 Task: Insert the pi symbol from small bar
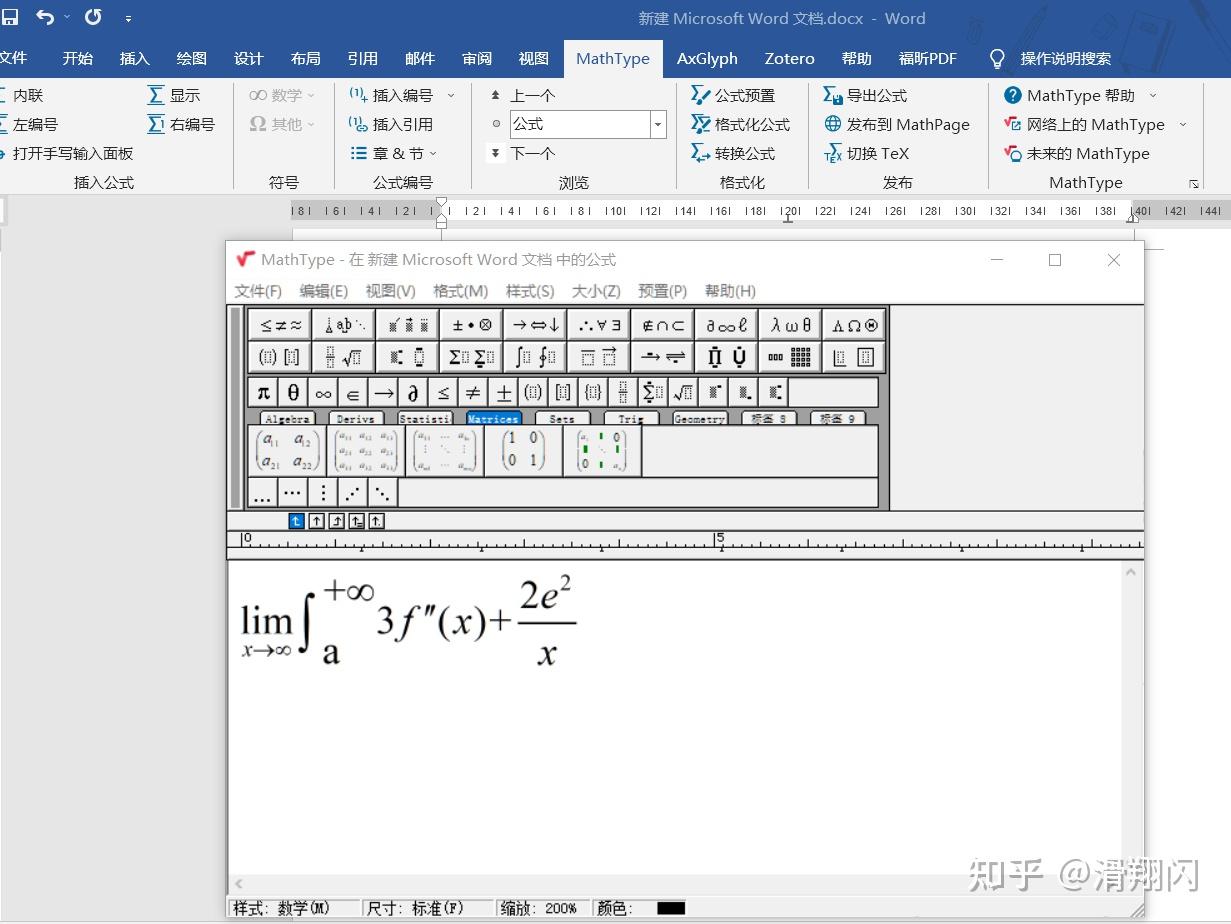pyautogui.click(x=263, y=392)
